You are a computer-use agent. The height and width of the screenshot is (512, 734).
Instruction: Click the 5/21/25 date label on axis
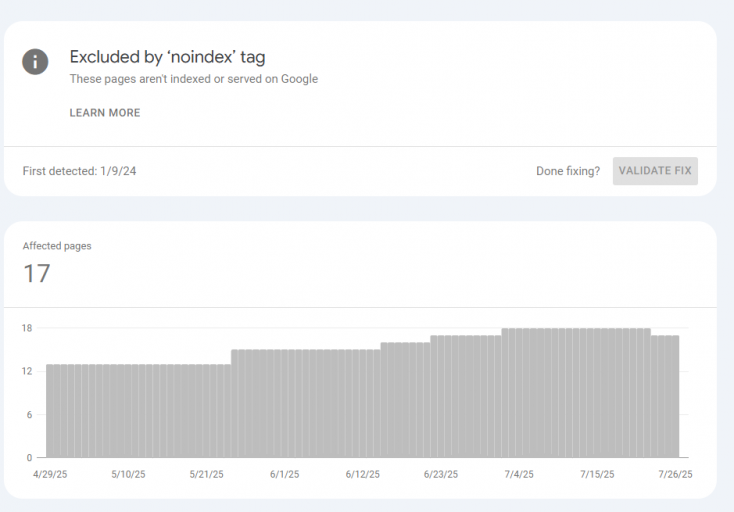[x=206, y=474]
